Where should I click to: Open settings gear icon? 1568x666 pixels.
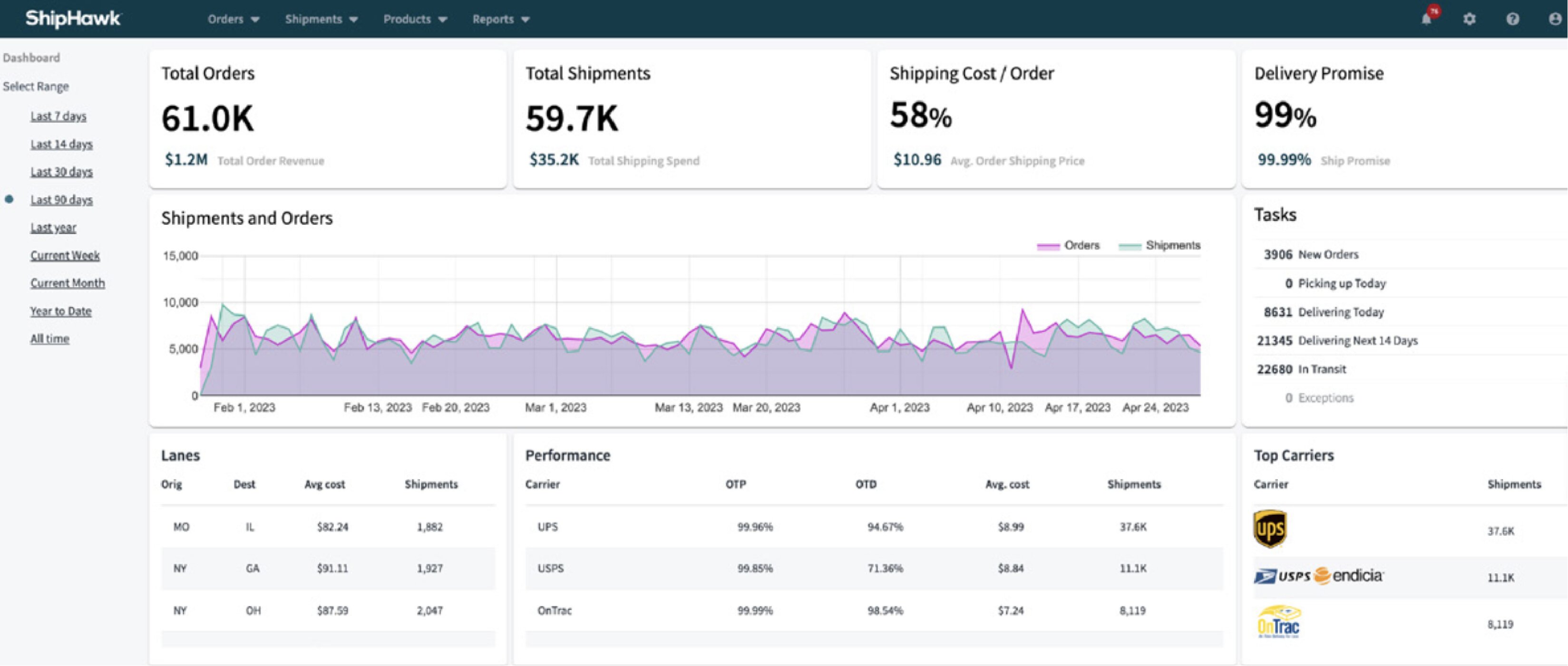pos(1470,19)
